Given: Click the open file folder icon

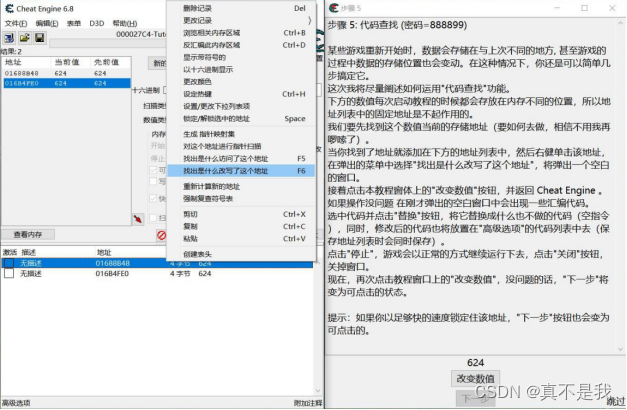Looking at the screenshot, I should pos(25,38).
